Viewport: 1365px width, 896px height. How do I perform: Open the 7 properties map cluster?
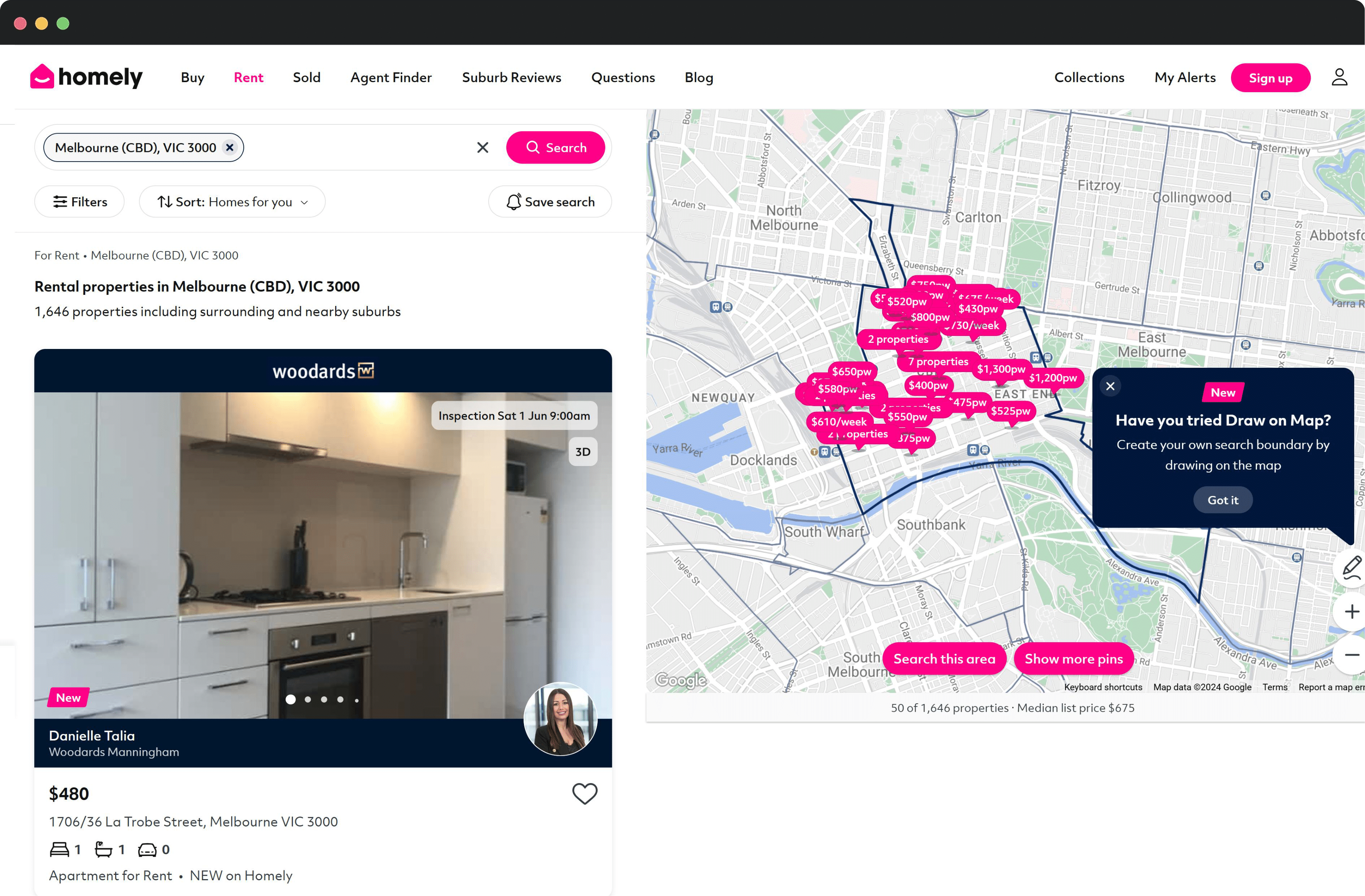938,361
